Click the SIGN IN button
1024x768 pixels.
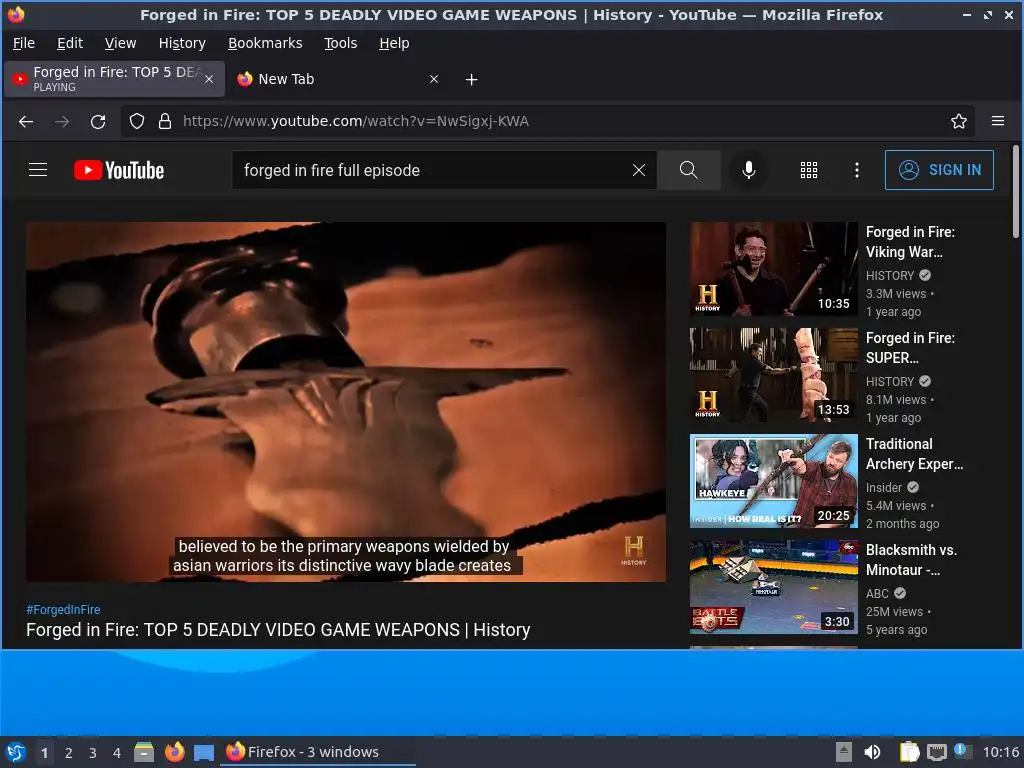(939, 170)
